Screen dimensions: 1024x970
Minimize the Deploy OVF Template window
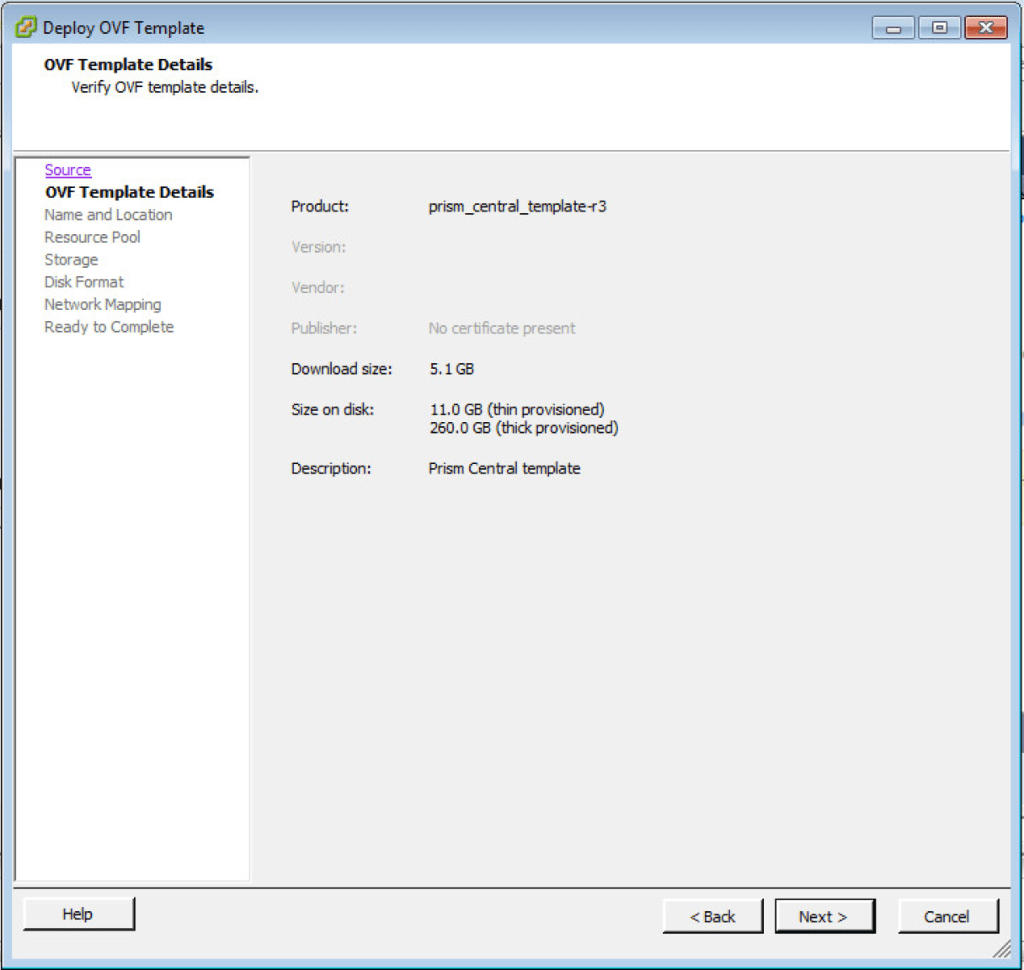pyautogui.click(x=893, y=27)
